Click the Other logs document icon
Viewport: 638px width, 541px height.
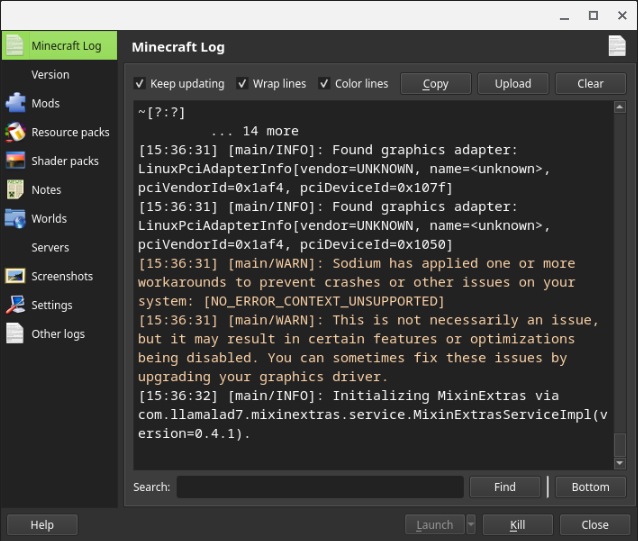(15, 334)
